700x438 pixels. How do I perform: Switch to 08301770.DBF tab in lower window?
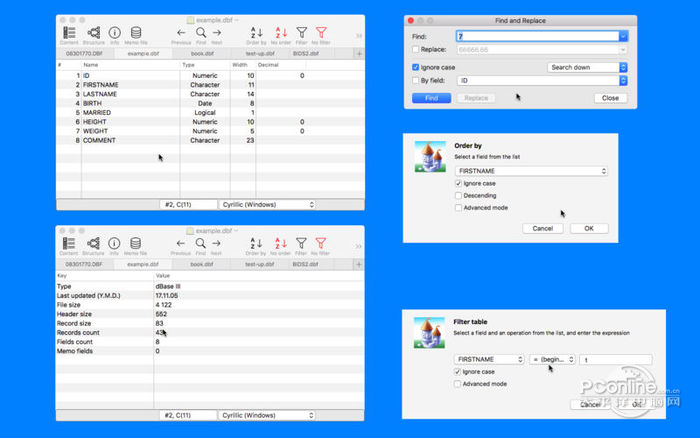tap(84, 264)
